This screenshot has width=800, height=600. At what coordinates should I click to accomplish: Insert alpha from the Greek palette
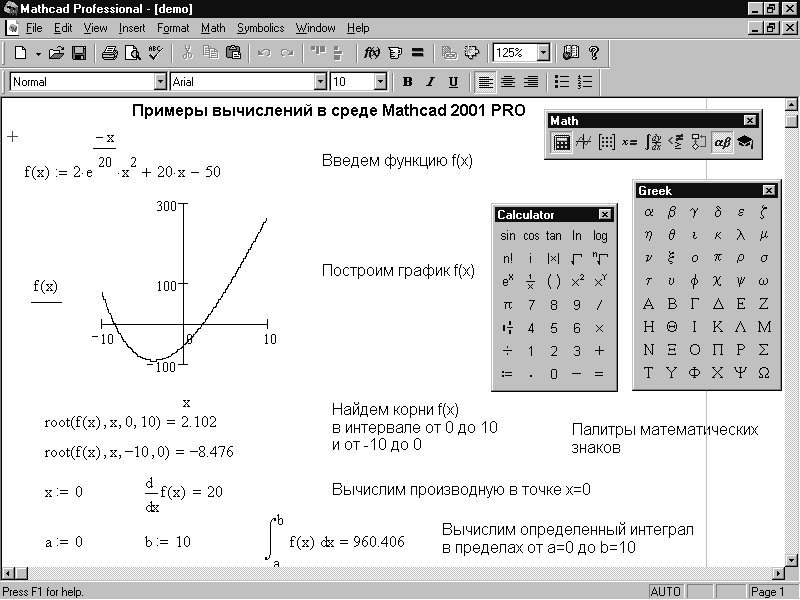(x=648, y=212)
